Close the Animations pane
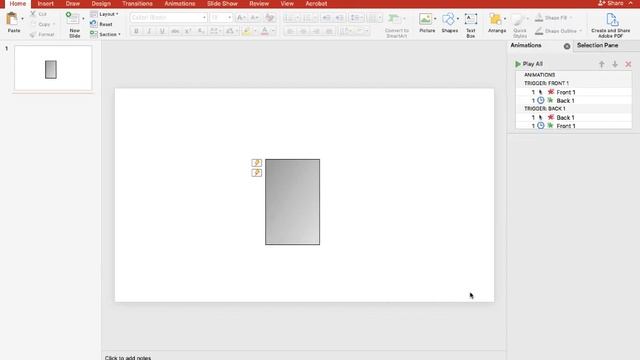This screenshot has height=360, width=640. 567,46
